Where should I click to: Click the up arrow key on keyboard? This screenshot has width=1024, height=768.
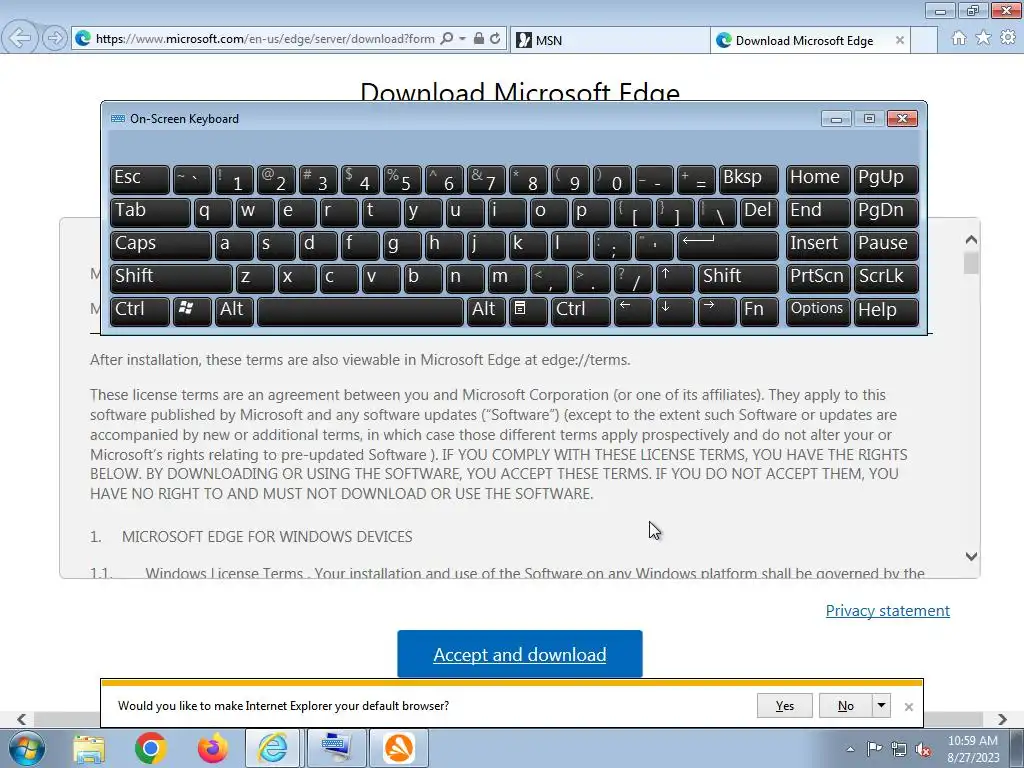click(x=675, y=278)
